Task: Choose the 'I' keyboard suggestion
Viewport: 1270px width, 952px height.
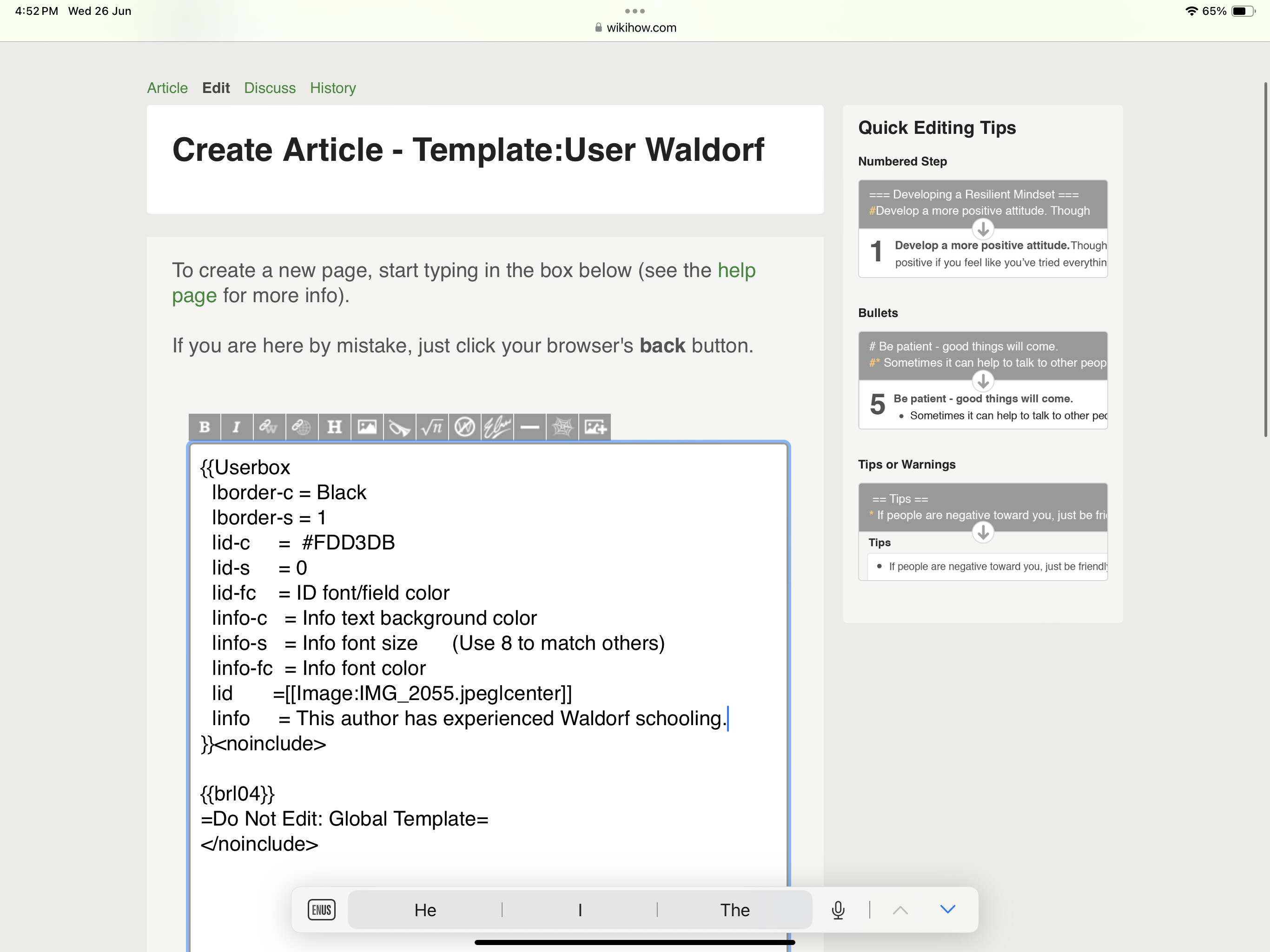Action: 580,910
